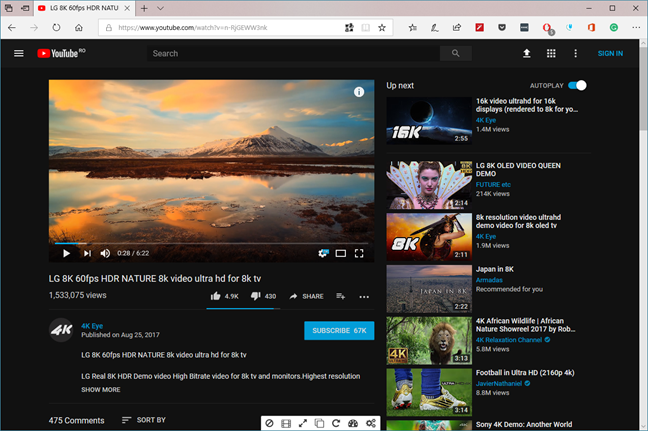Click the block (circle-slash) icon in bottom toolbar
The image size is (648, 431).
click(x=269, y=423)
